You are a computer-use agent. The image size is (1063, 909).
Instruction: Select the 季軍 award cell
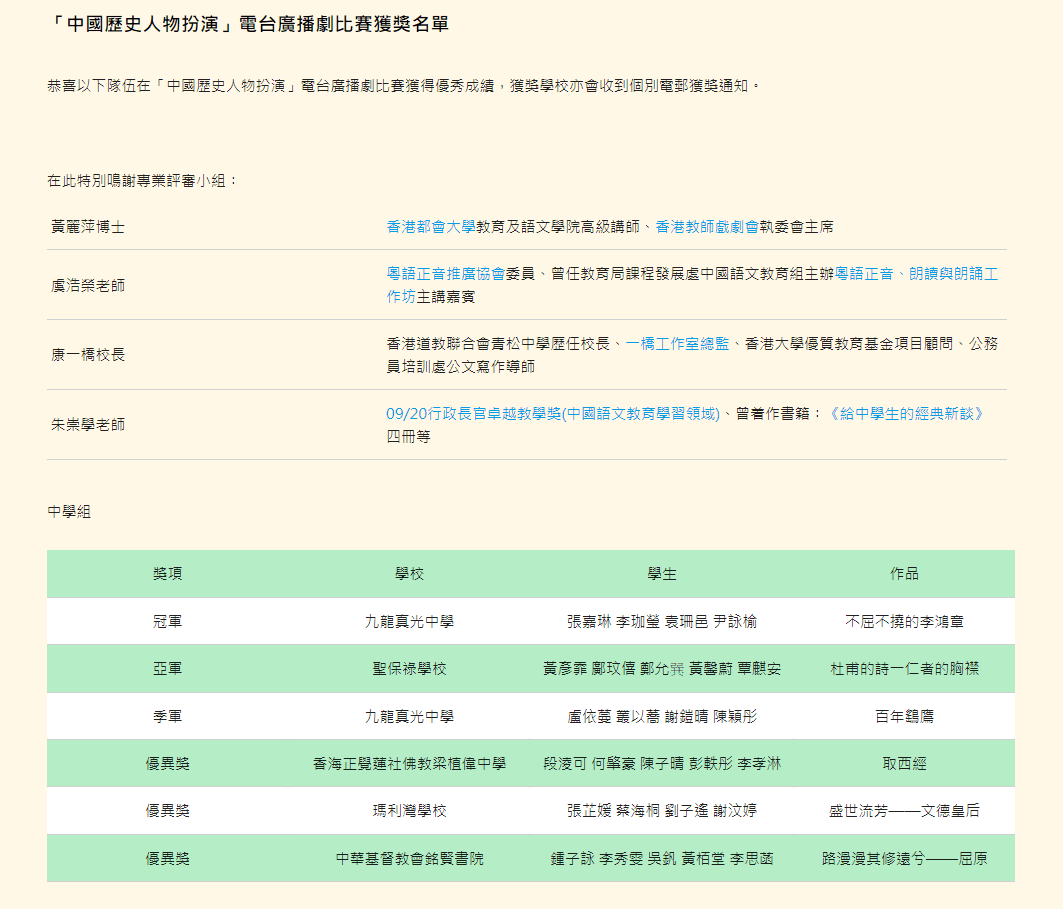pos(168,717)
